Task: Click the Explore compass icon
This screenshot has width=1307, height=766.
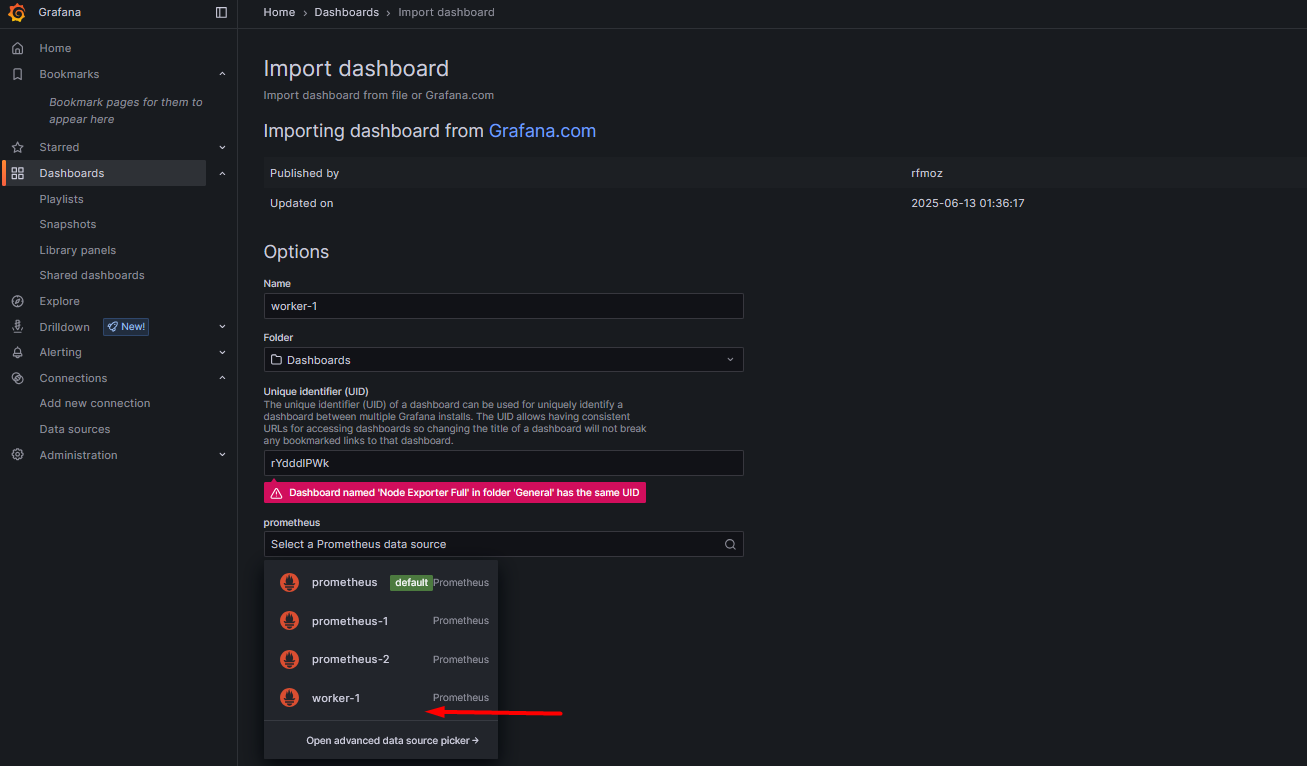Action: pyautogui.click(x=17, y=301)
